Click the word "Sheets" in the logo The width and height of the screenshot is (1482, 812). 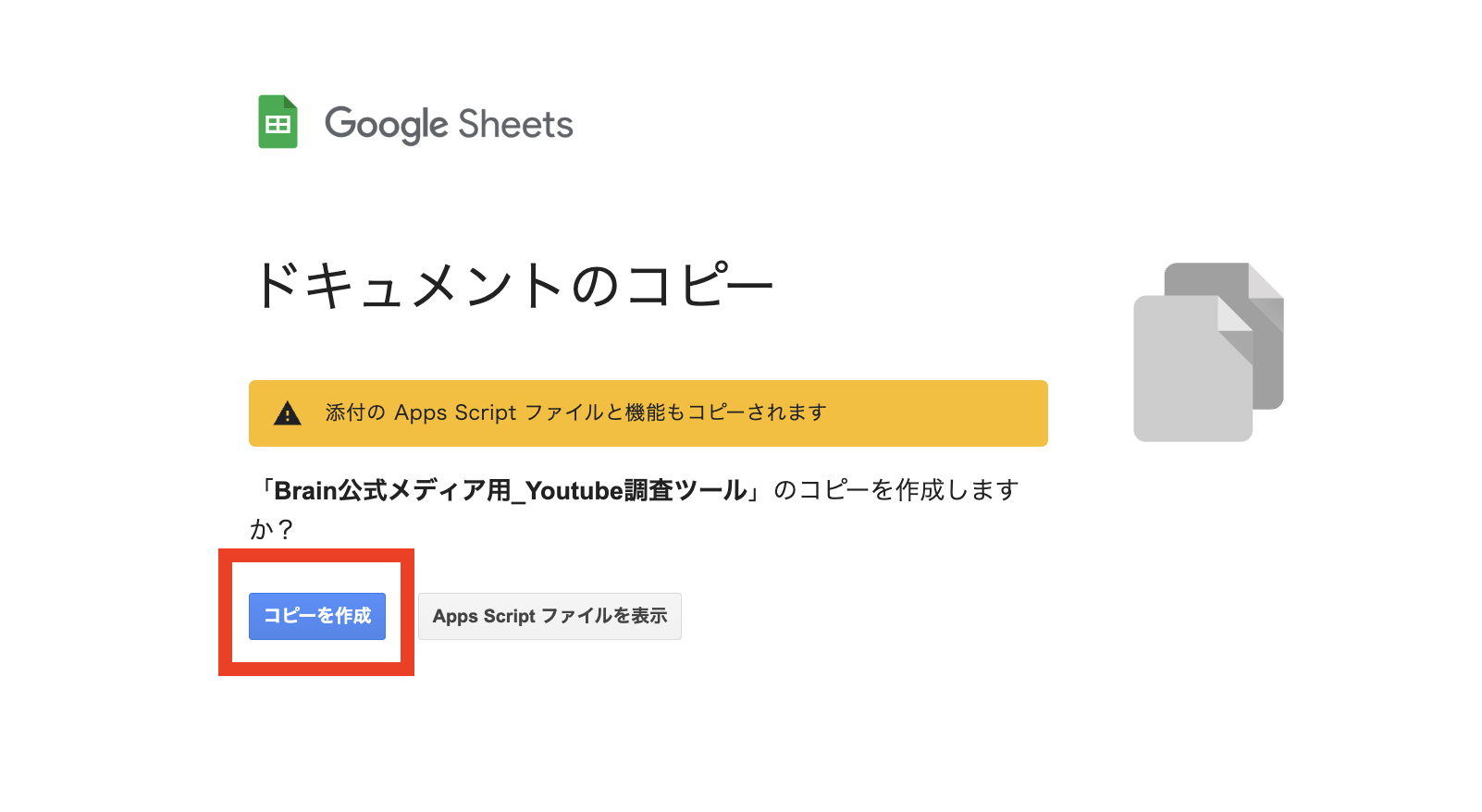coord(515,124)
